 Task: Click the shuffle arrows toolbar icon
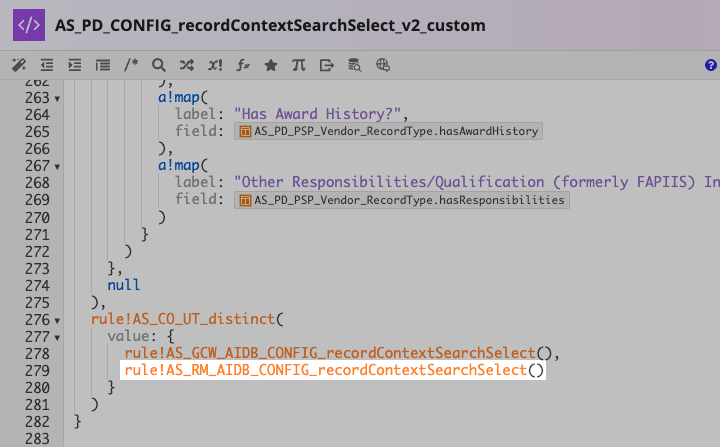coord(187,65)
